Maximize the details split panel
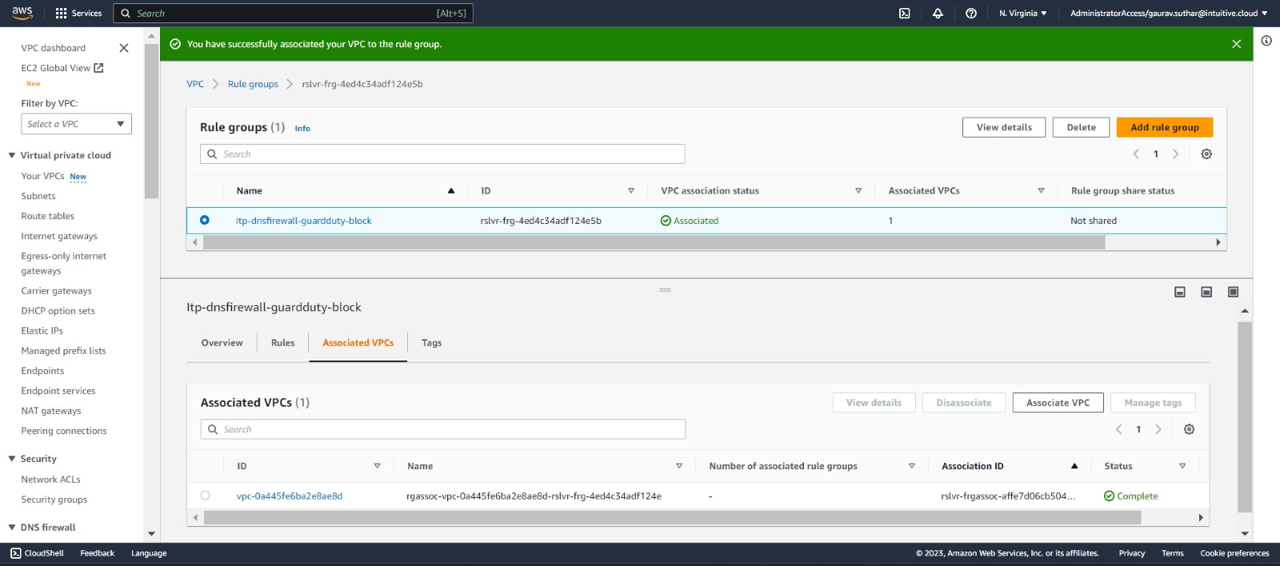The width and height of the screenshot is (1280, 566). click(1233, 292)
